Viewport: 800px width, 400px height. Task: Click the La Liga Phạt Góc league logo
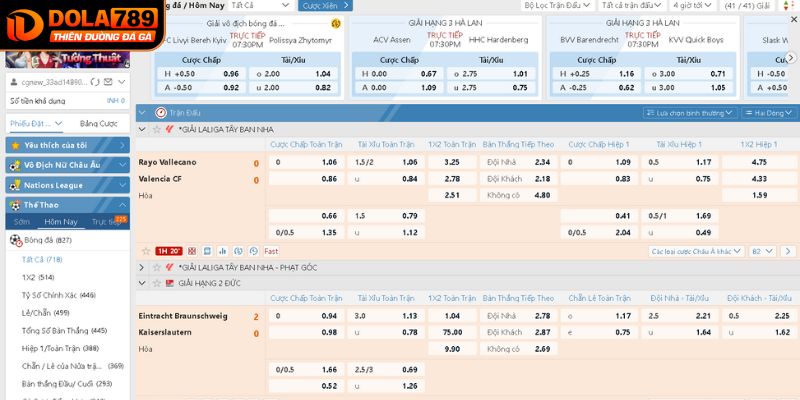click(170, 267)
